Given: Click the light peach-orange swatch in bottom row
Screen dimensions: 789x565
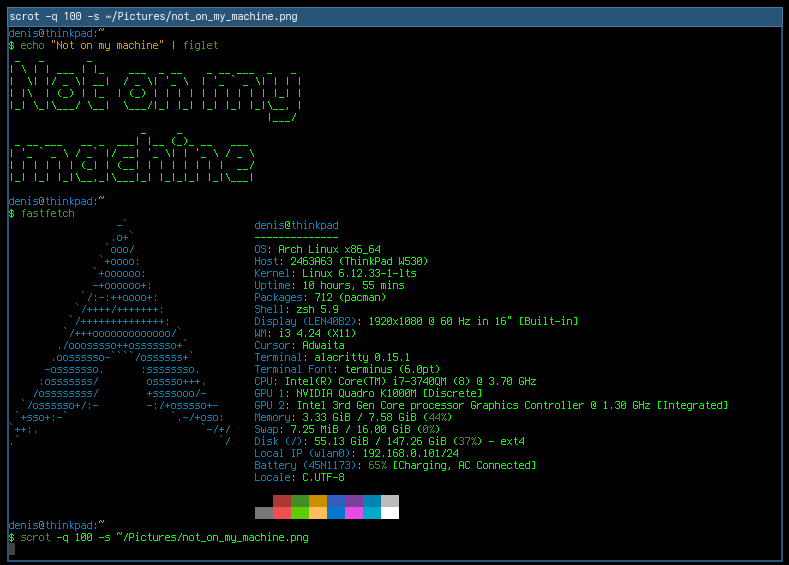Looking at the screenshot, I should pyautogui.click(x=318, y=513).
